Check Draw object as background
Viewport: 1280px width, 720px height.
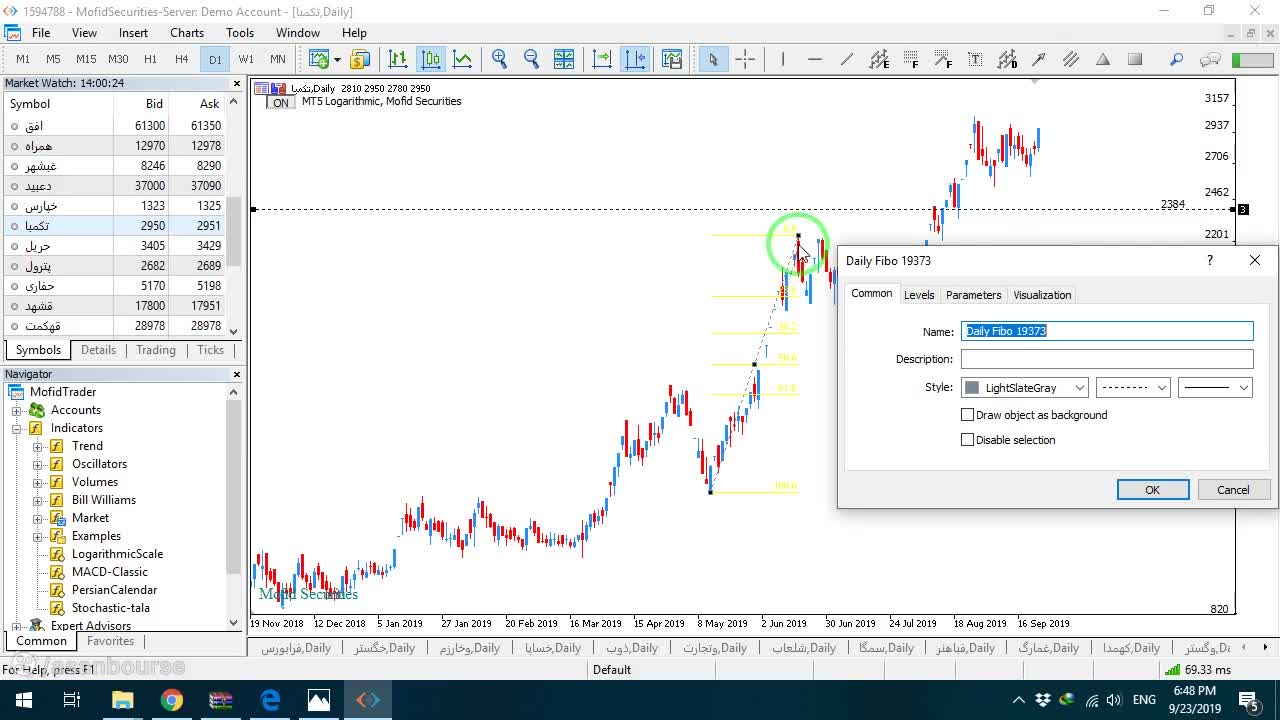click(x=967, y=415)
